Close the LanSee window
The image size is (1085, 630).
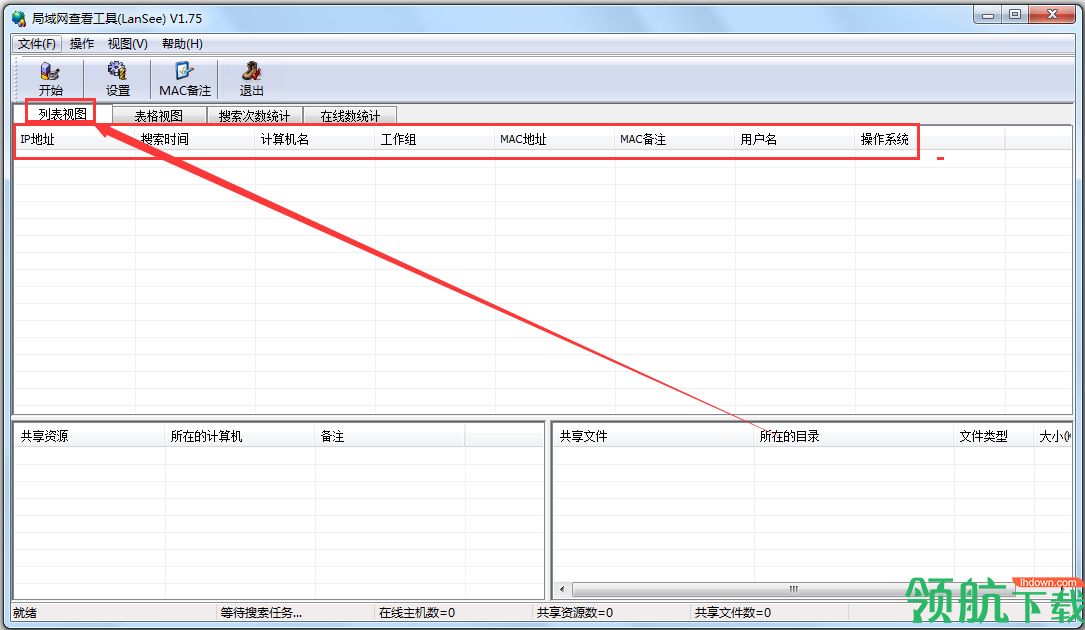[1052, 15]
